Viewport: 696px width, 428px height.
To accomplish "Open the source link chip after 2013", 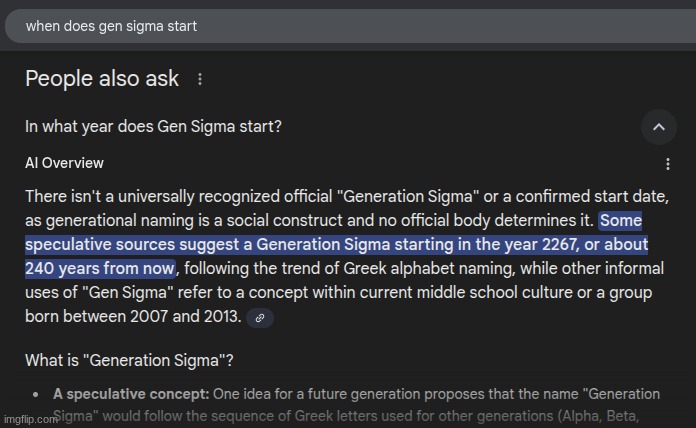I will point(260,318).
